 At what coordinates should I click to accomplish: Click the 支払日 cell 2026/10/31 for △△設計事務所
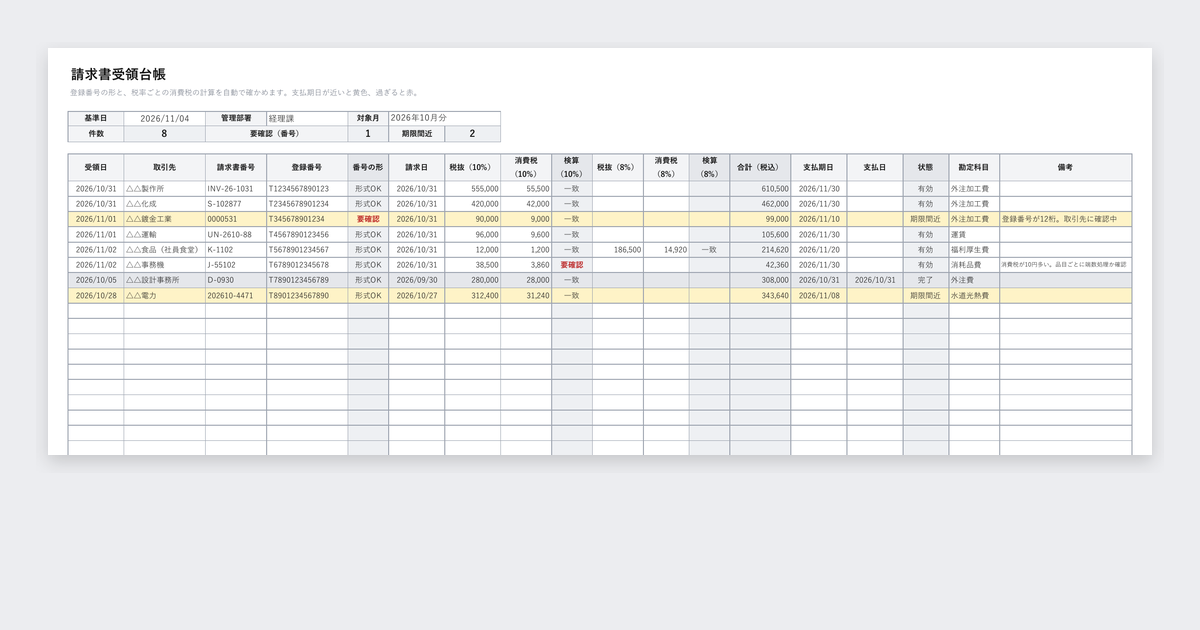[x=875, y=280]
